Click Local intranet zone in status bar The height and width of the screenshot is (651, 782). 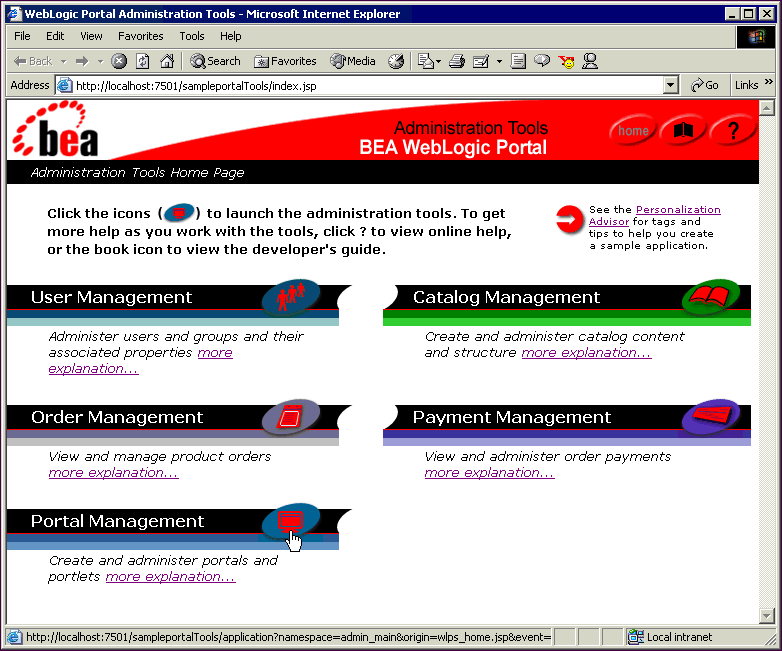tap(670, 637)
